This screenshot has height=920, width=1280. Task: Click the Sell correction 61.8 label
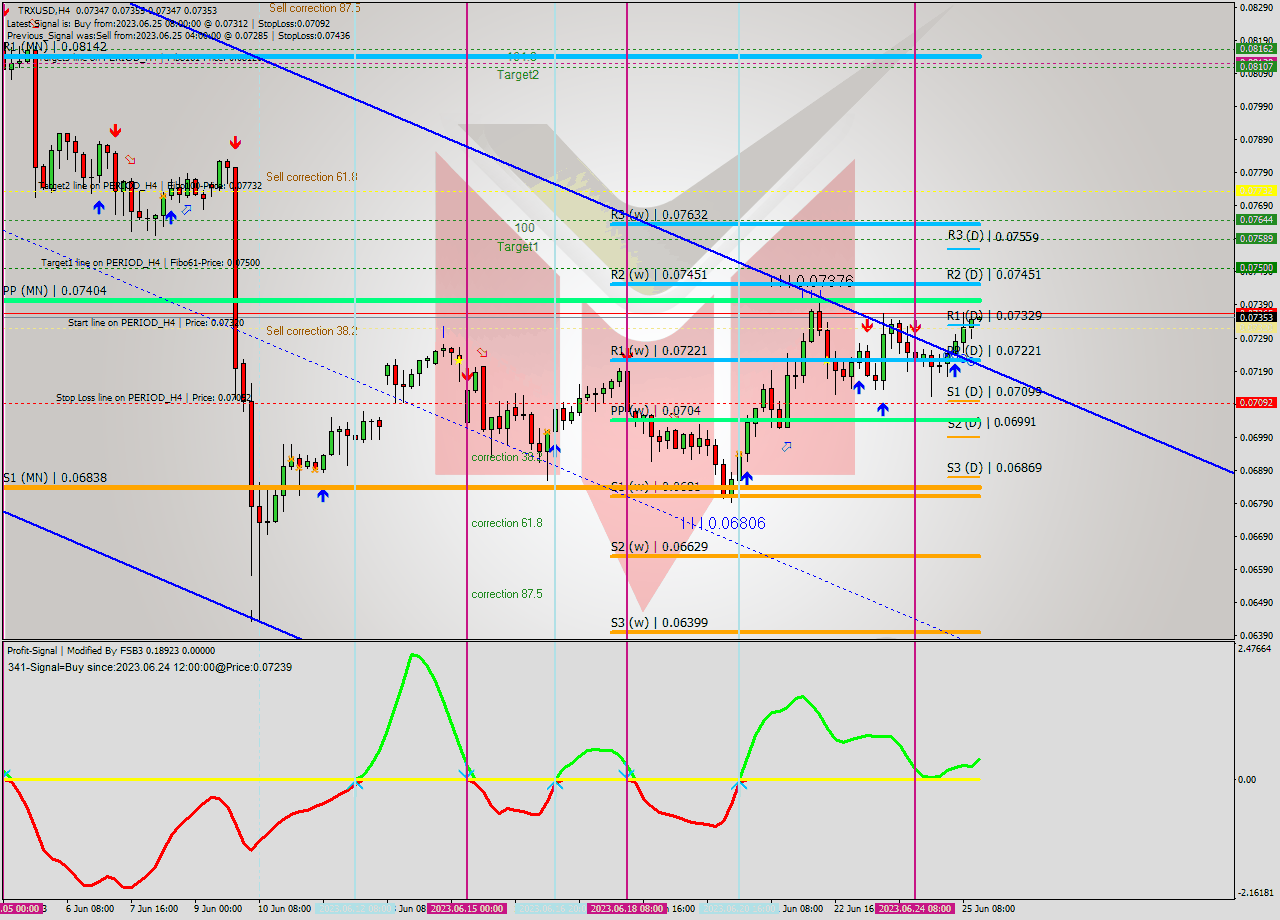point(312,177)
